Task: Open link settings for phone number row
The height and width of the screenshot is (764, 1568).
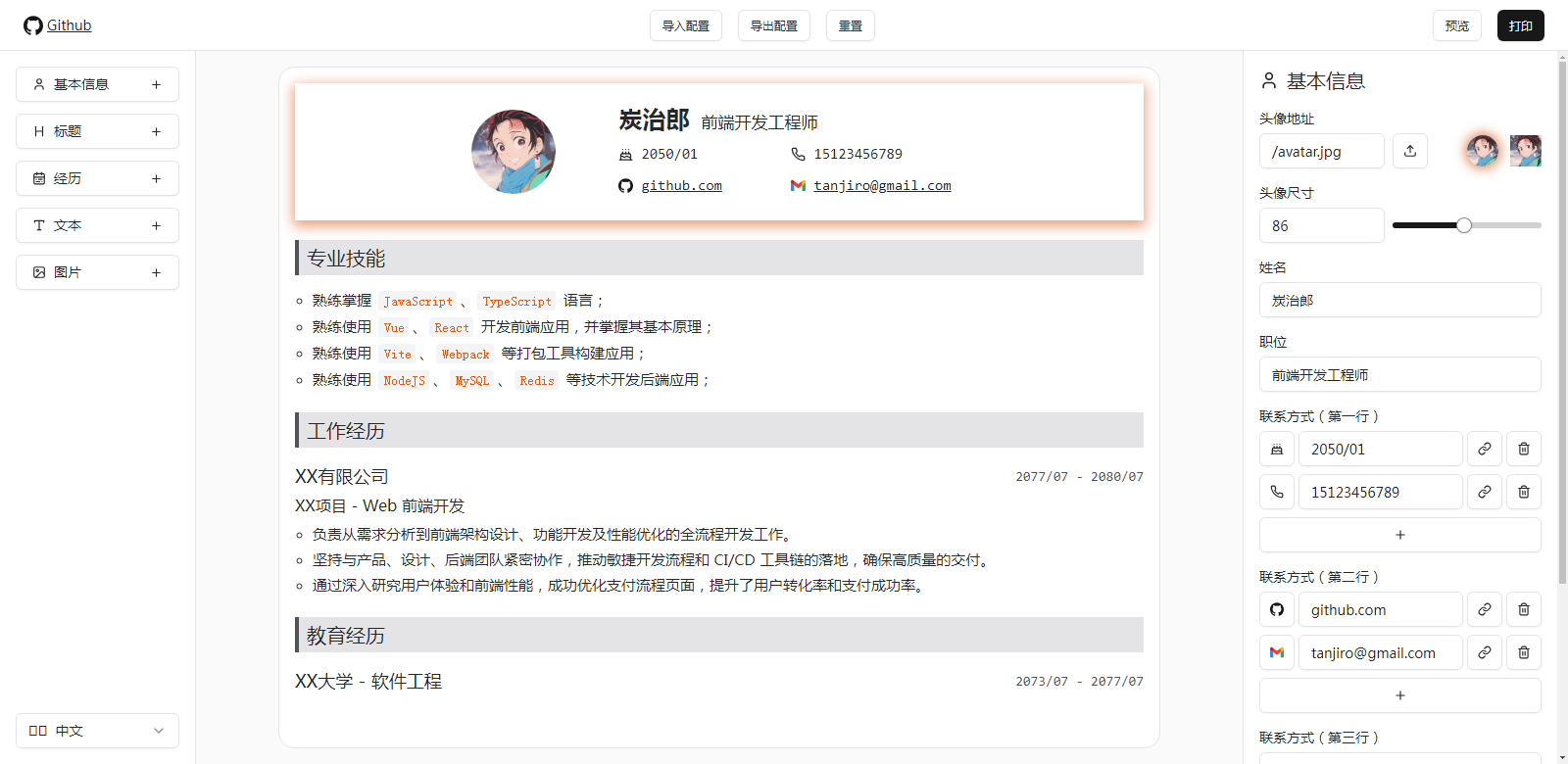Action: point(1484,492)
